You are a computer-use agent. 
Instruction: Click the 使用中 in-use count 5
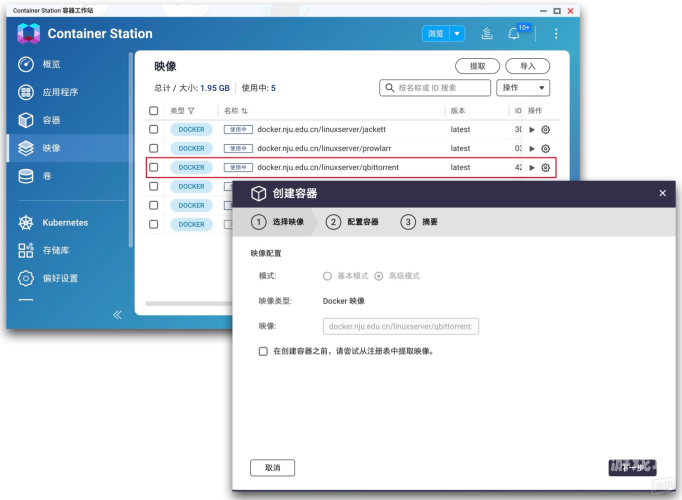click(273, 88)
